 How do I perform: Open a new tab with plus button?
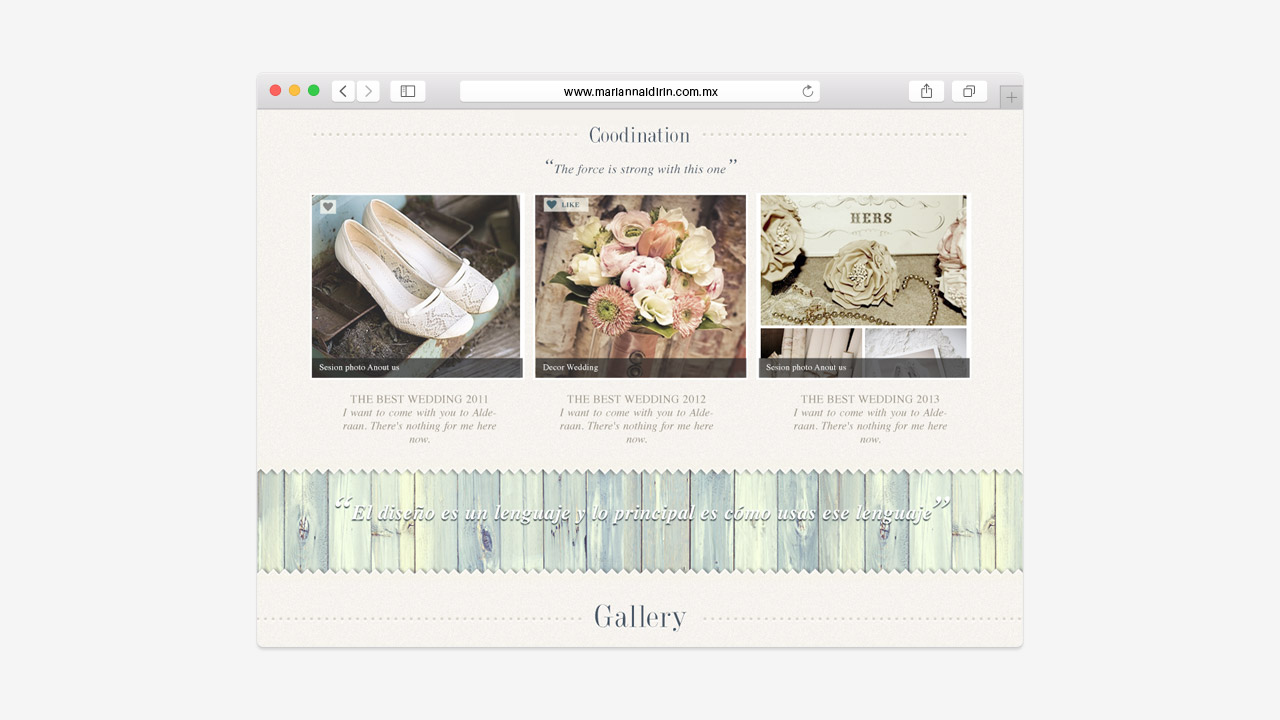pos(1011,98)
